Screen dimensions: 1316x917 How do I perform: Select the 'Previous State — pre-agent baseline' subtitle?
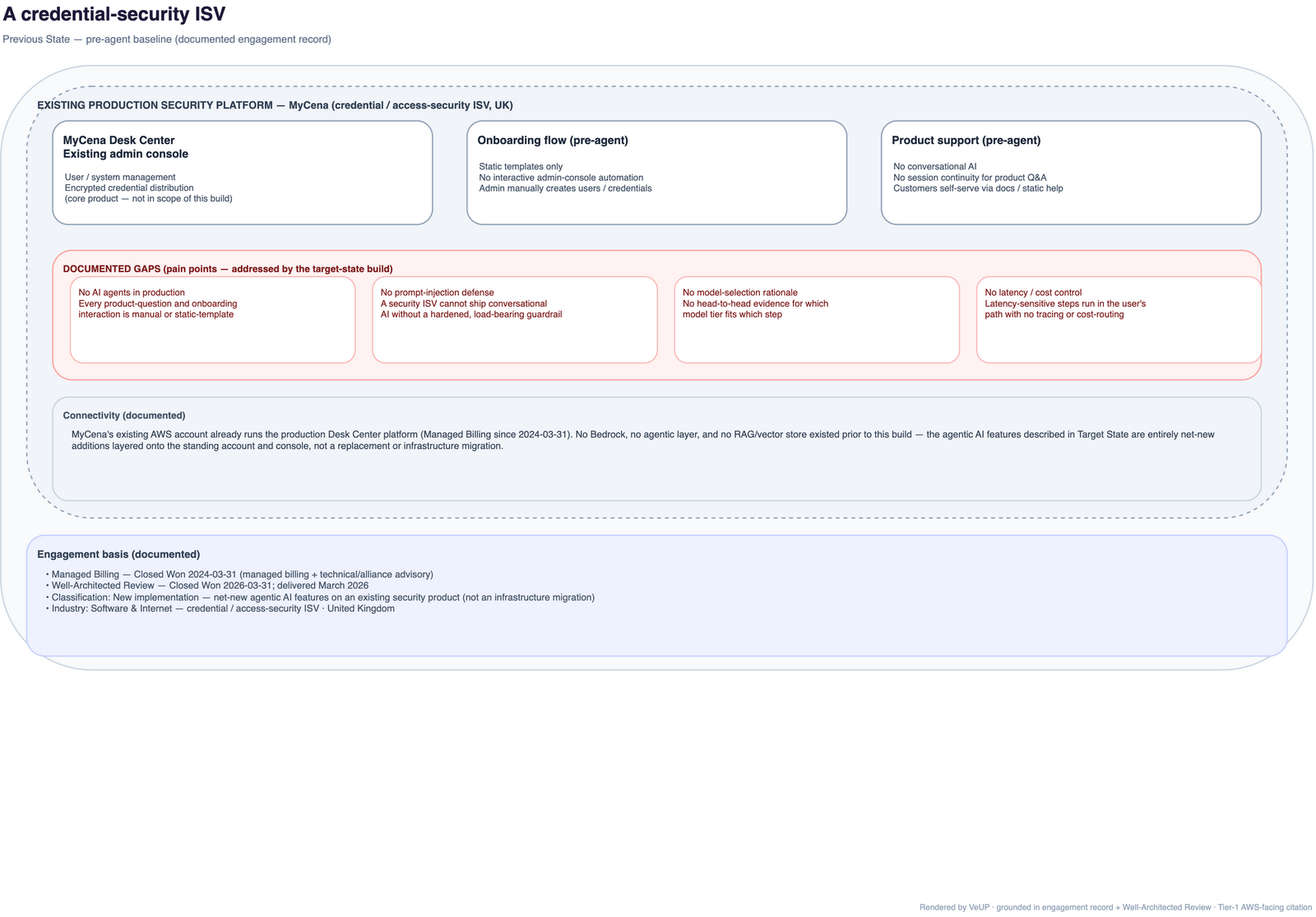click(x=167, y=39)
